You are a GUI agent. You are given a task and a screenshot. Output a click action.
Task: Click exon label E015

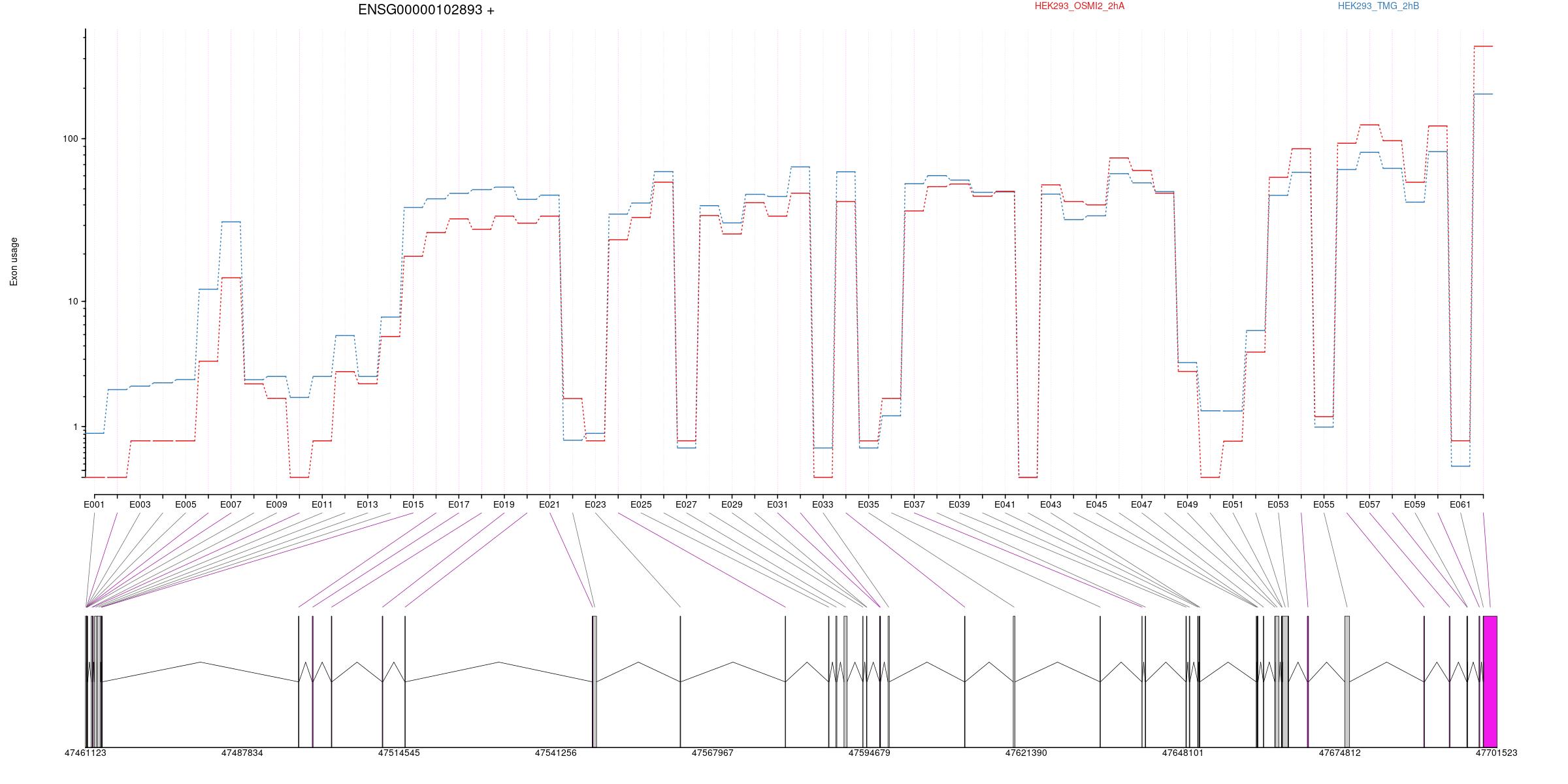click(x=413, y=504)
